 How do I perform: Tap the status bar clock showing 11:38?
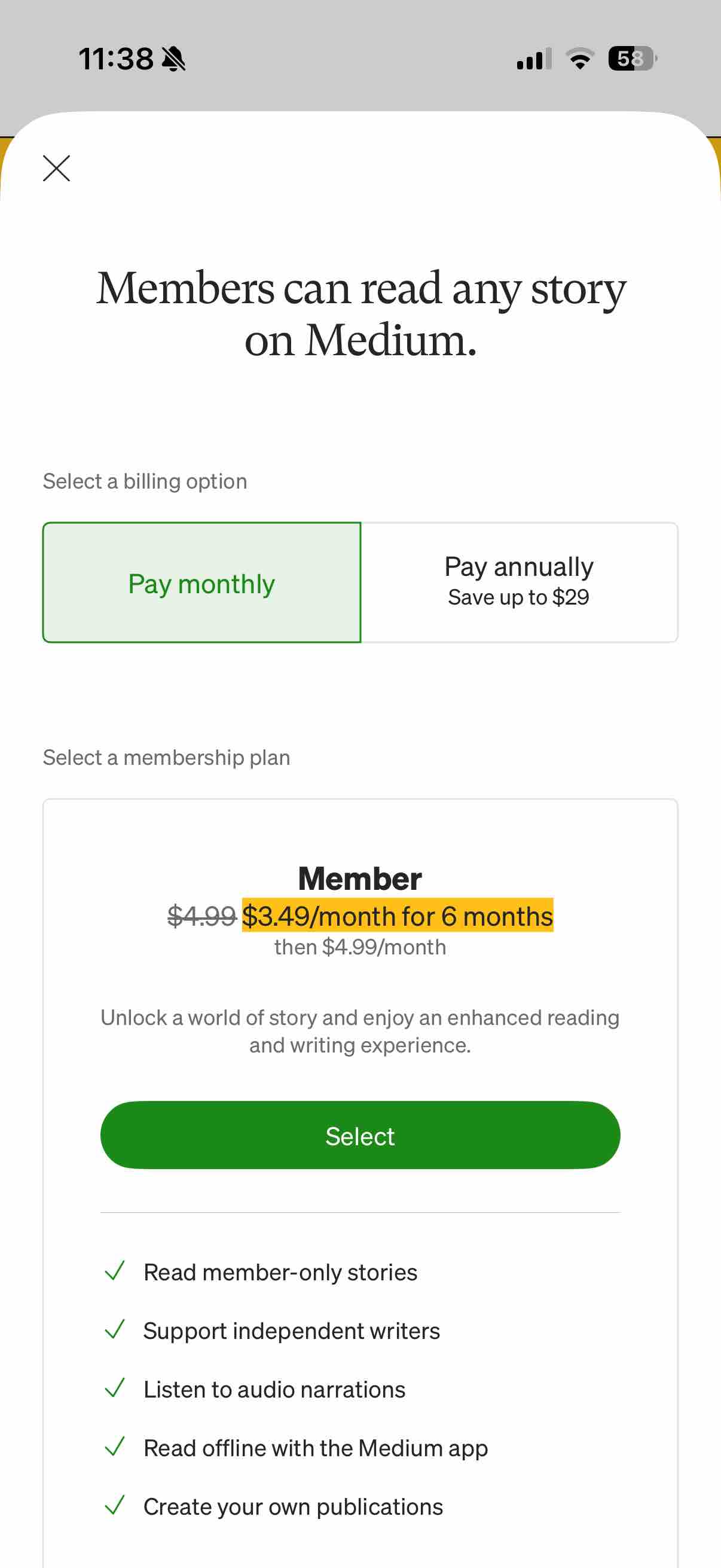click(116, 59)
